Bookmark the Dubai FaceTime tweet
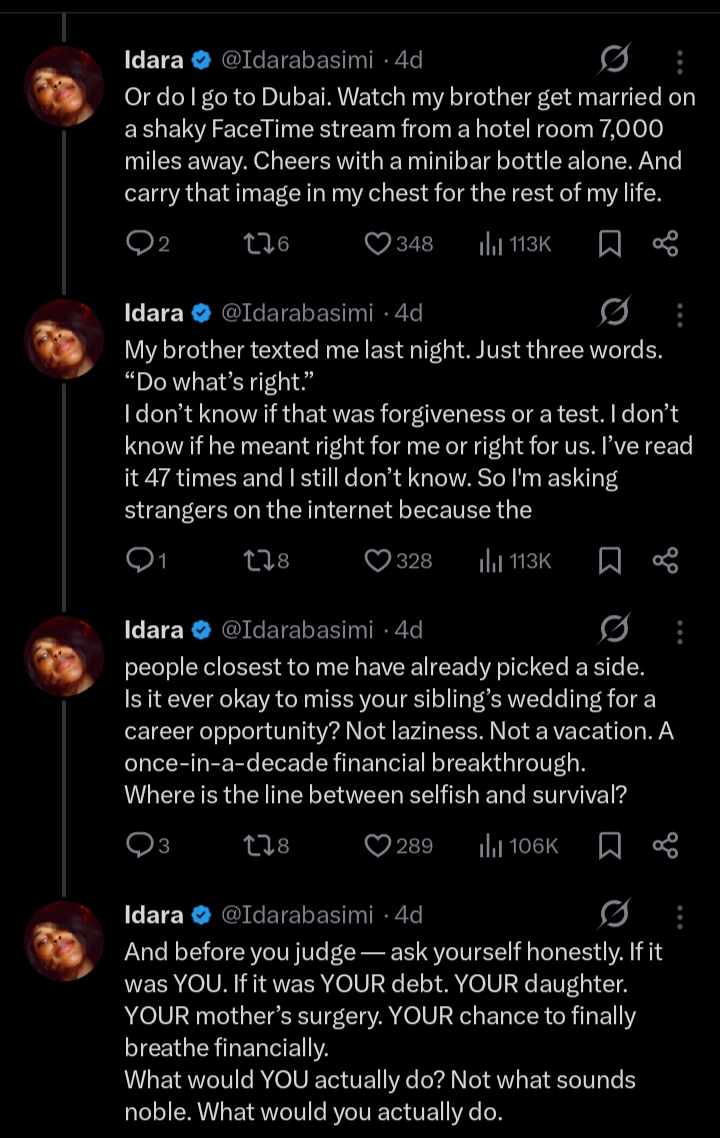The image size is (720, 1138). tap(609, 243)
